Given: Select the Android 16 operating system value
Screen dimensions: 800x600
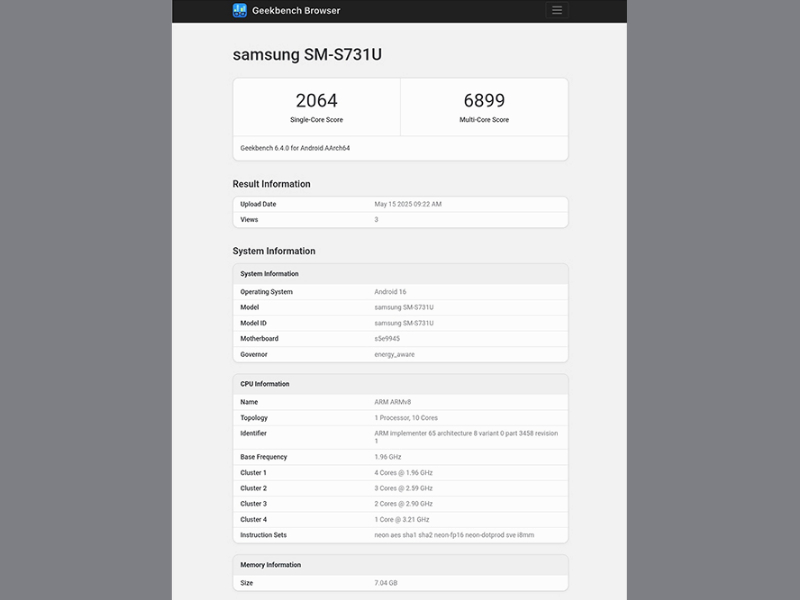Looking at the screenshot, I should [390, 292].
